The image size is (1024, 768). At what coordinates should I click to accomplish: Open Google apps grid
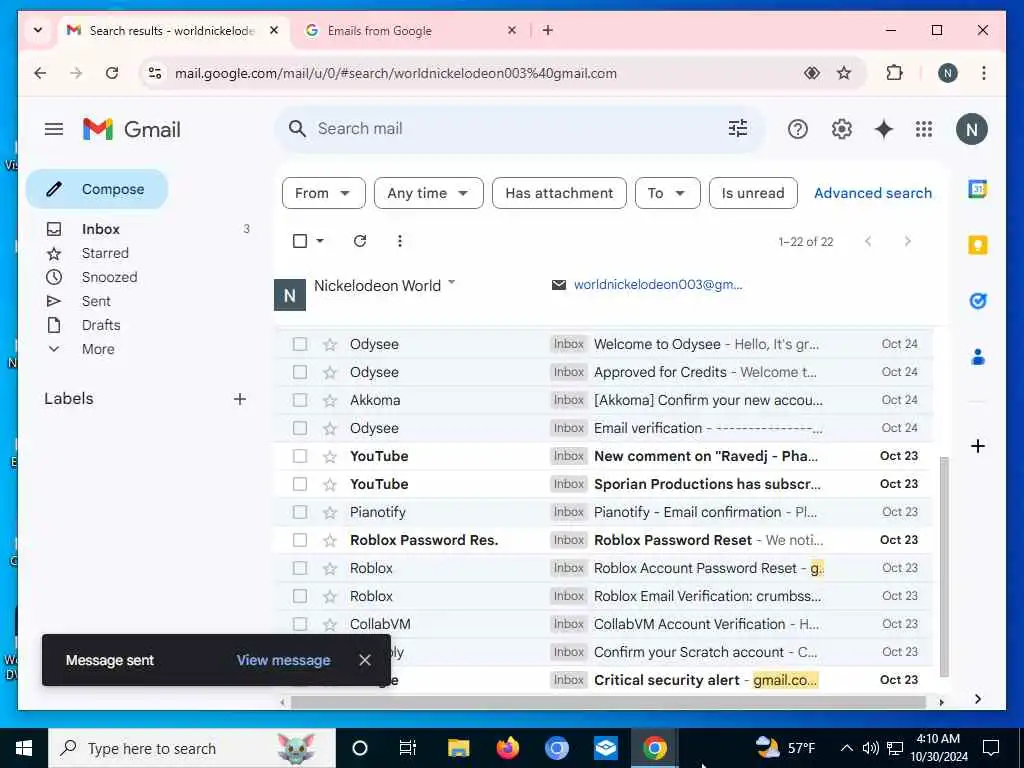(x=923, y=129)
